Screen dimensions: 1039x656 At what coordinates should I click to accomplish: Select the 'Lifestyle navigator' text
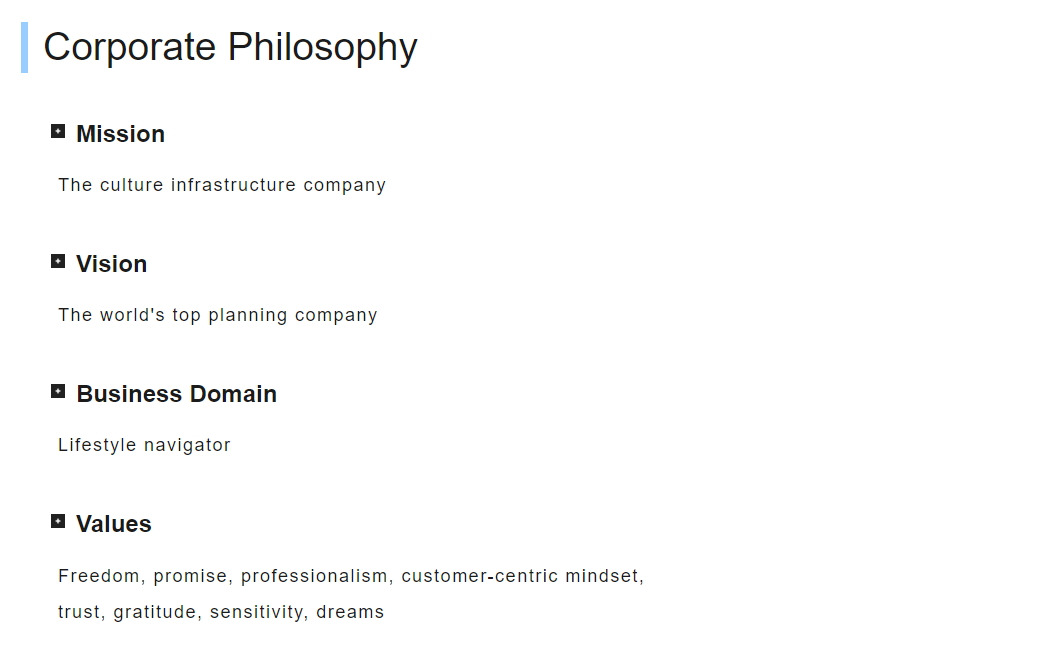(144, 445)
